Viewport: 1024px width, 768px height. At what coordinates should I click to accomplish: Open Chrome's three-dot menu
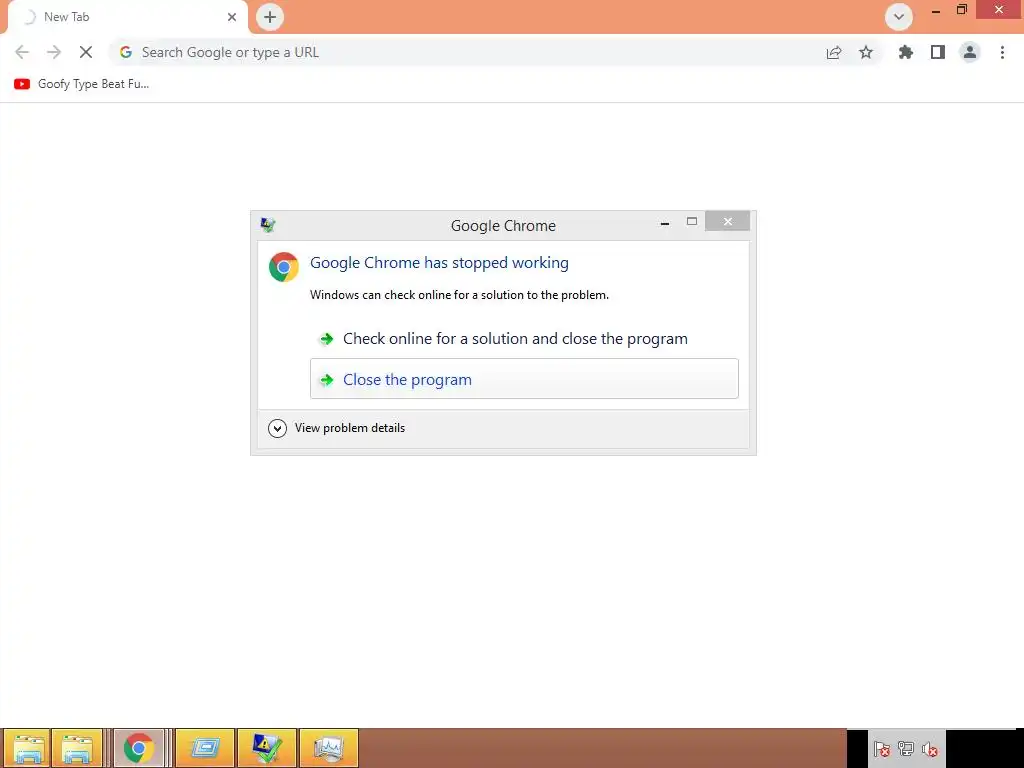pyautogui.click(x=1002, y=52)
